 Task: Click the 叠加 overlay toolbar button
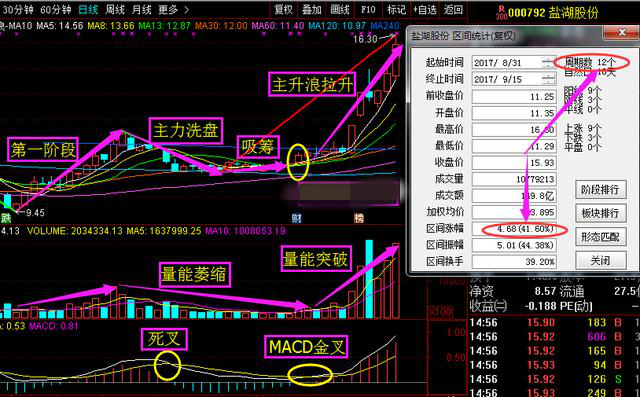click(x=312, y=9)
